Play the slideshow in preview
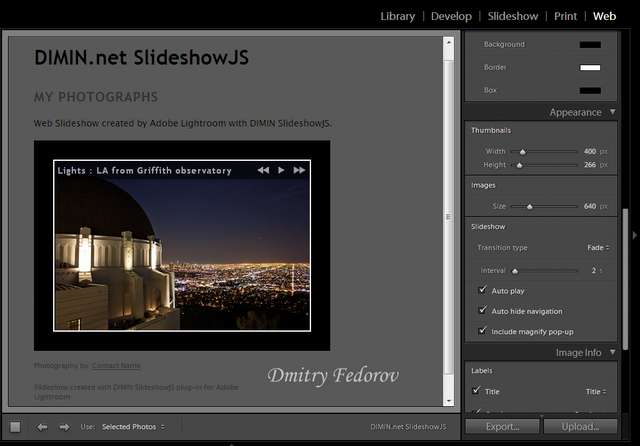The height and width of the screenshot is (446, 640). tap(281, 170)
